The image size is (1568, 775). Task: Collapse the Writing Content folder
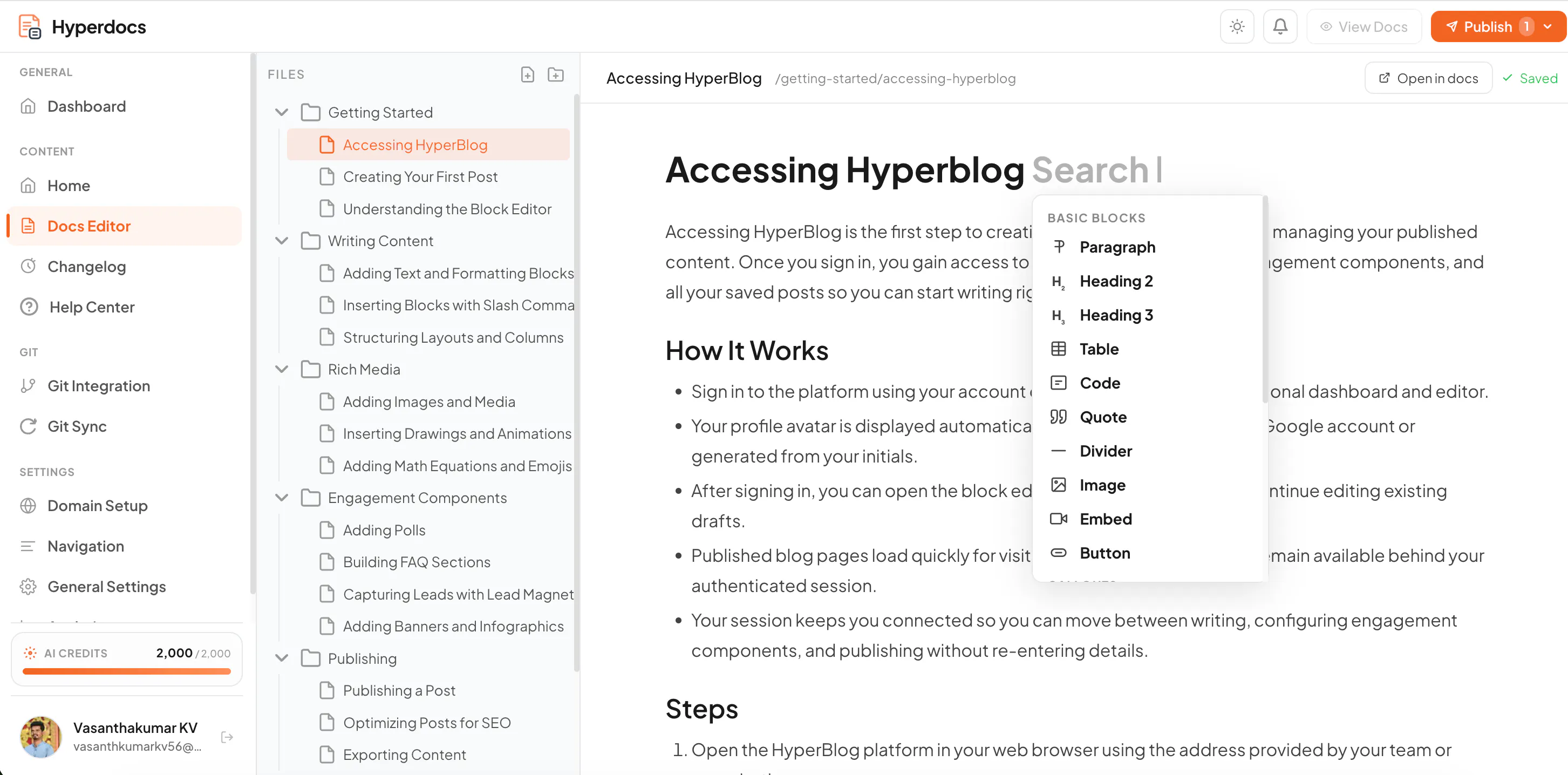pos(281,241)
